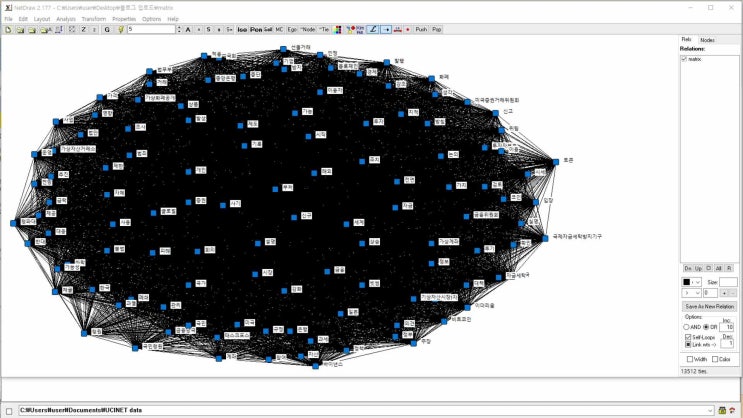This screenshot has width=743, height=418.
Task: Click the new file icon in toolbar
Action: point(8,29)
